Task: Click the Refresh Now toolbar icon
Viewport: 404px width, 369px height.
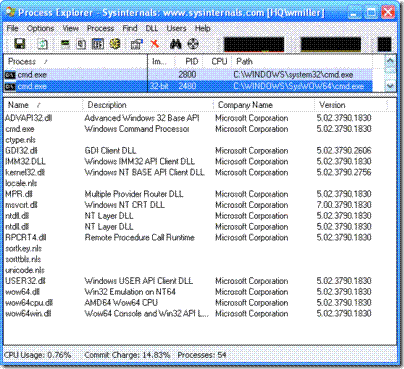Action: [x=42, y=44]
